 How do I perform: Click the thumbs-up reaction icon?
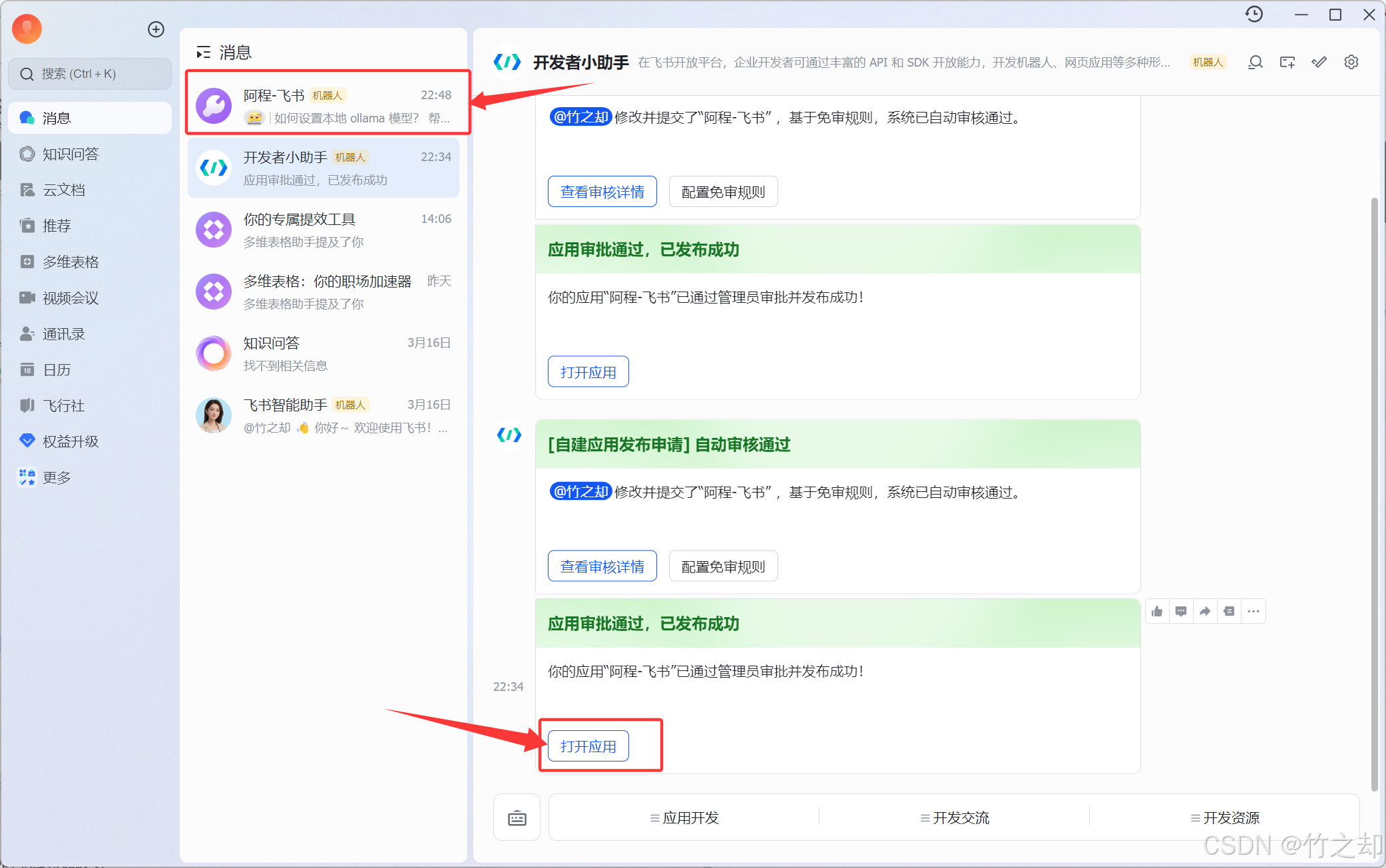(x=1157, y=611)
